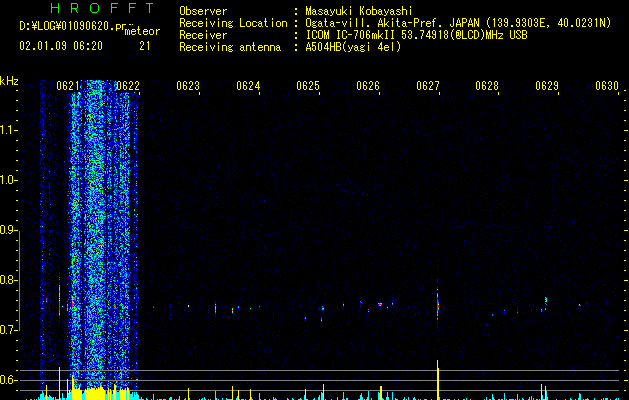Click the HROFFT title text
This screenshot has height=400, width=629.
[x=103, y=8]
